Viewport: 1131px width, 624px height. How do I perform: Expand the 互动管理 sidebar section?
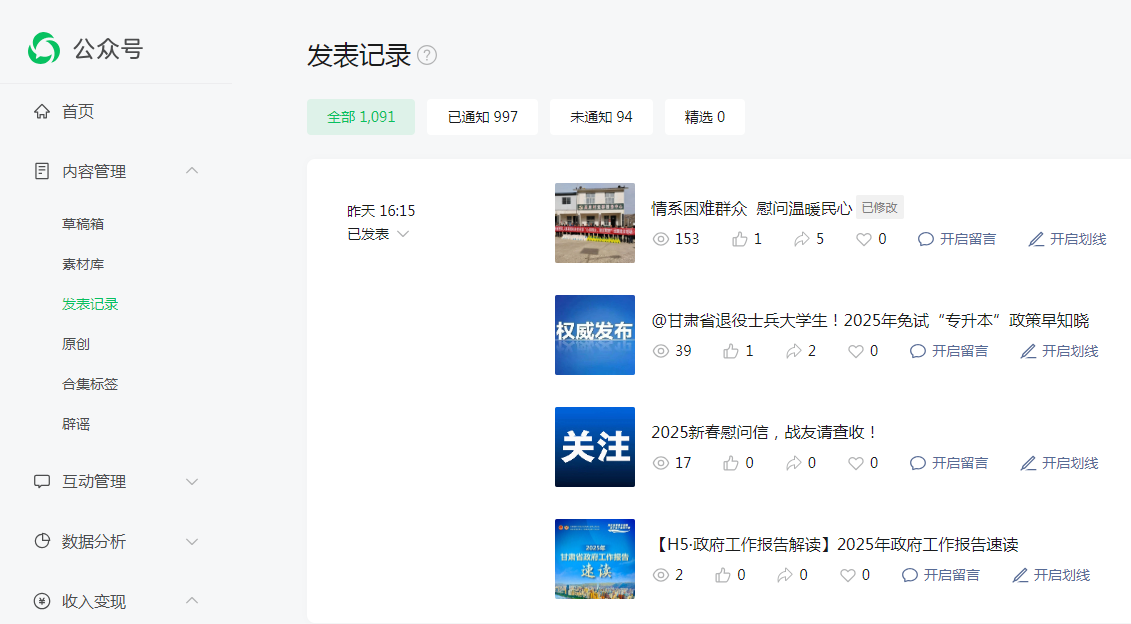[x=192, y=481]
